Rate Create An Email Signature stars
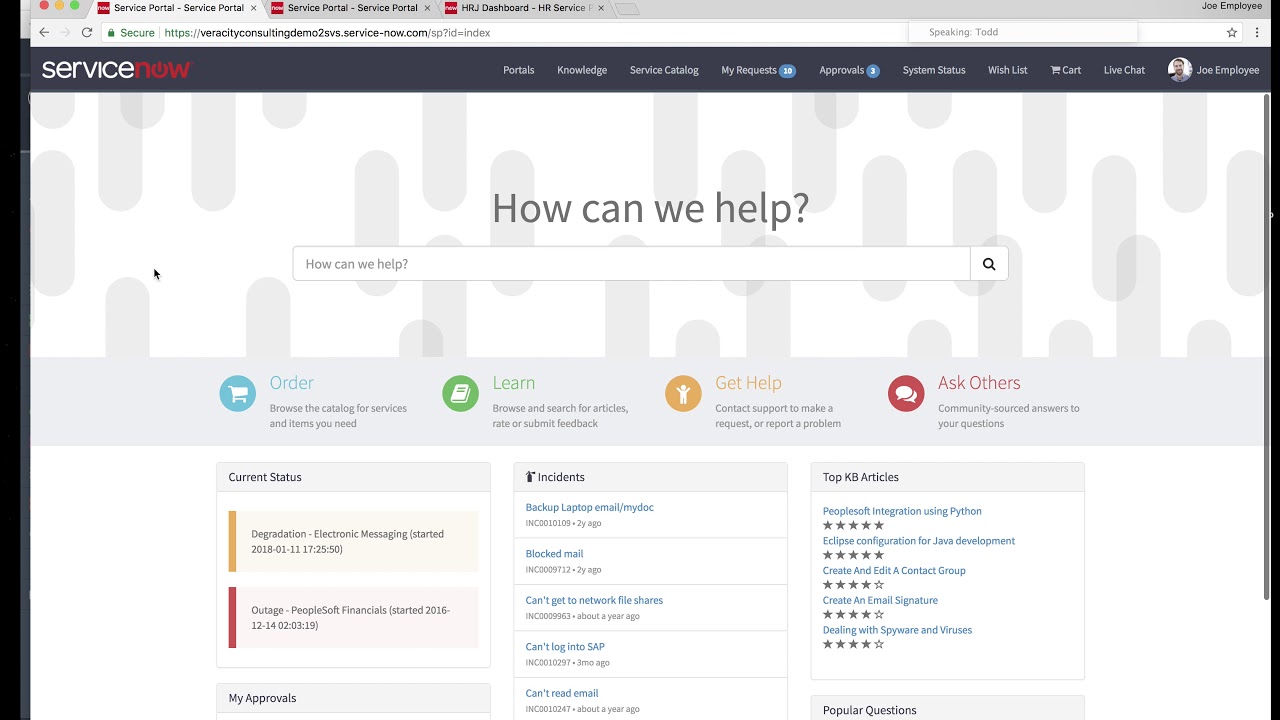Image resolution: width=1280 pixels, height=720 pixels. click(853, 615)
